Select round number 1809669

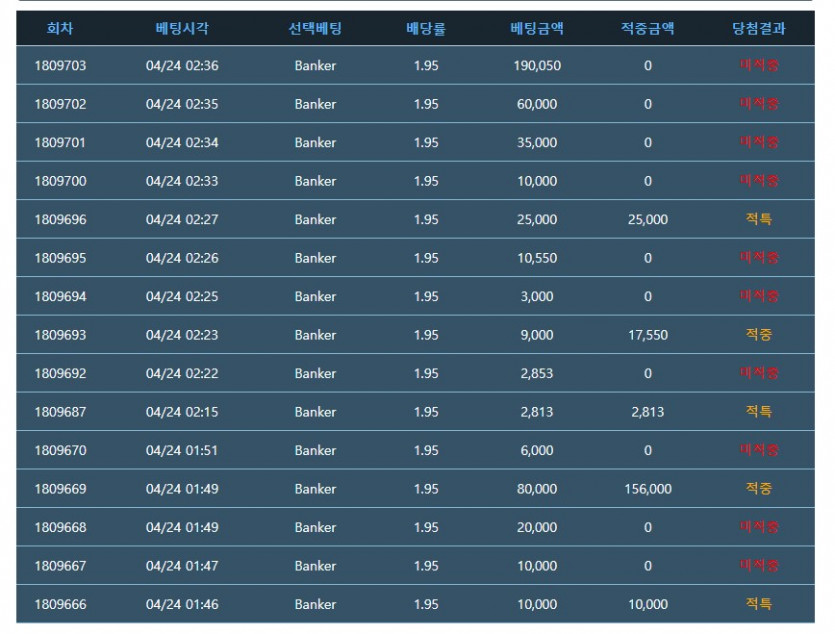coord(60,489)
